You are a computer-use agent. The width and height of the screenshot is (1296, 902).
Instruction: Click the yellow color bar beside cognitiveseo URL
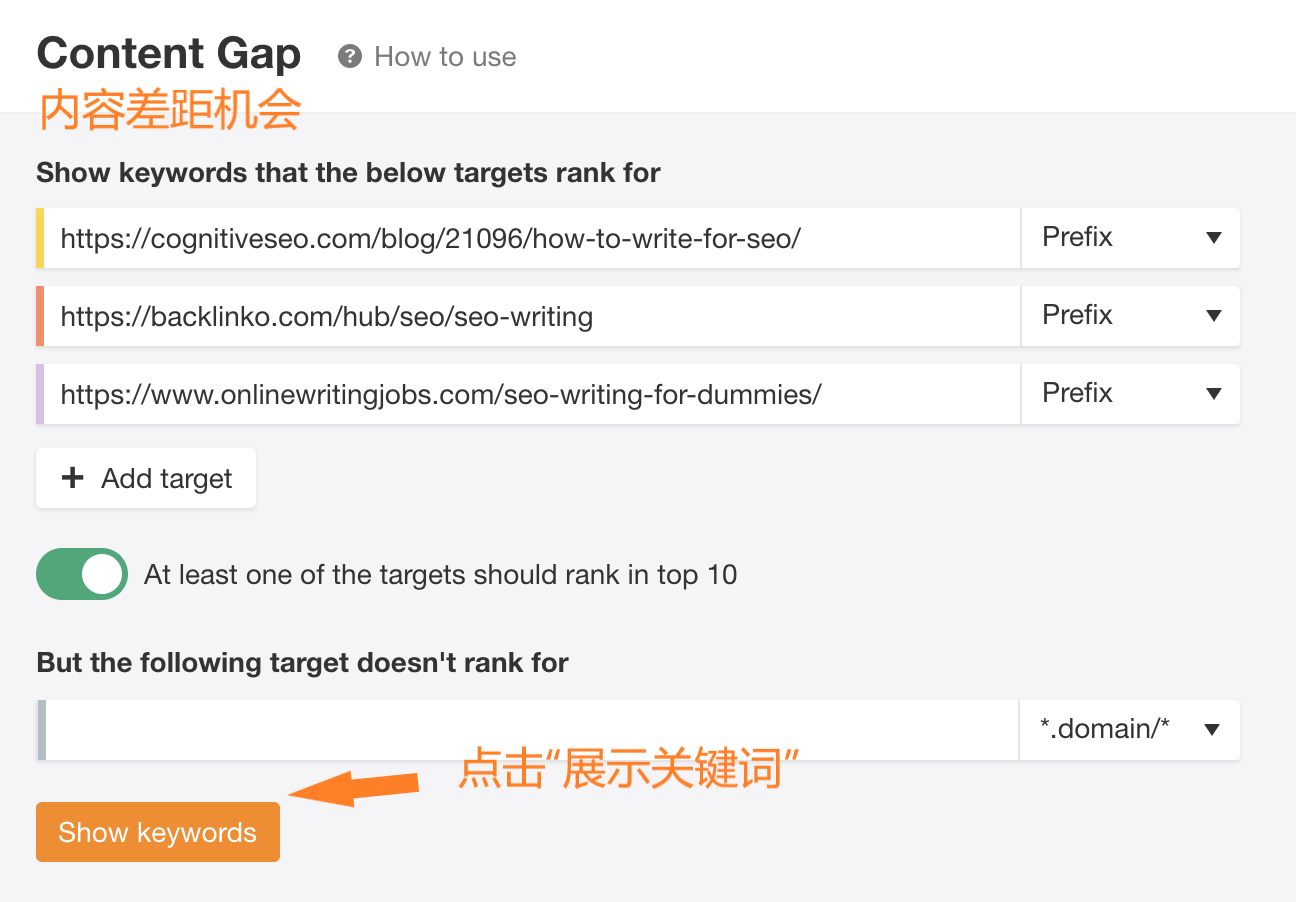coord(40,238)
